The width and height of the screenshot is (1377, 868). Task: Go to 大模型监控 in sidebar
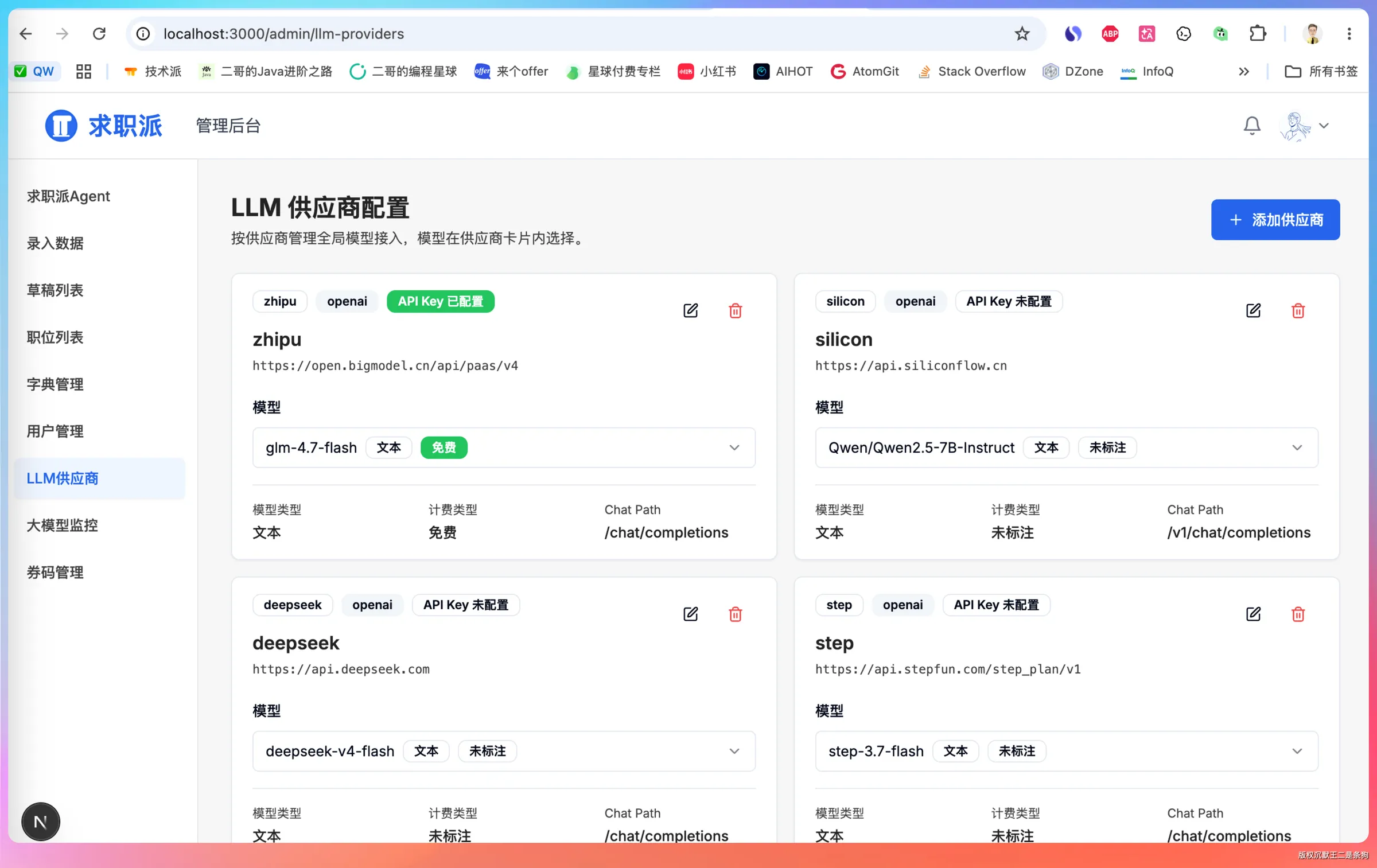tap(62, 525)
